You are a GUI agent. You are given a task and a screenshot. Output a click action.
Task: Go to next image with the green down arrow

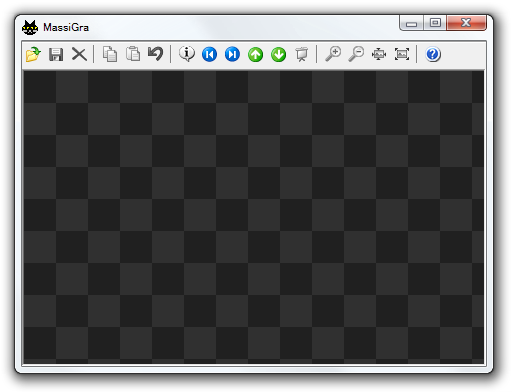279,54
